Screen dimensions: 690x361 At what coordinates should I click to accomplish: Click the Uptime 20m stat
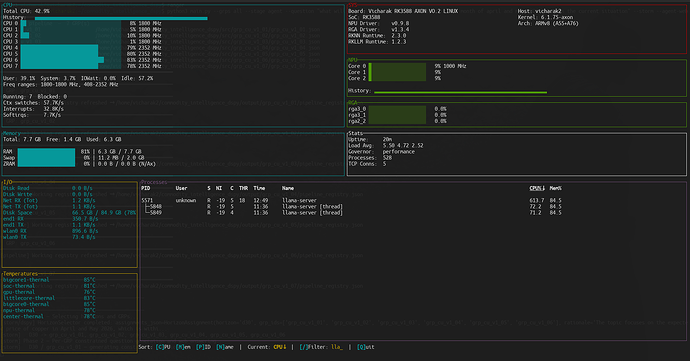pos(370,139)
